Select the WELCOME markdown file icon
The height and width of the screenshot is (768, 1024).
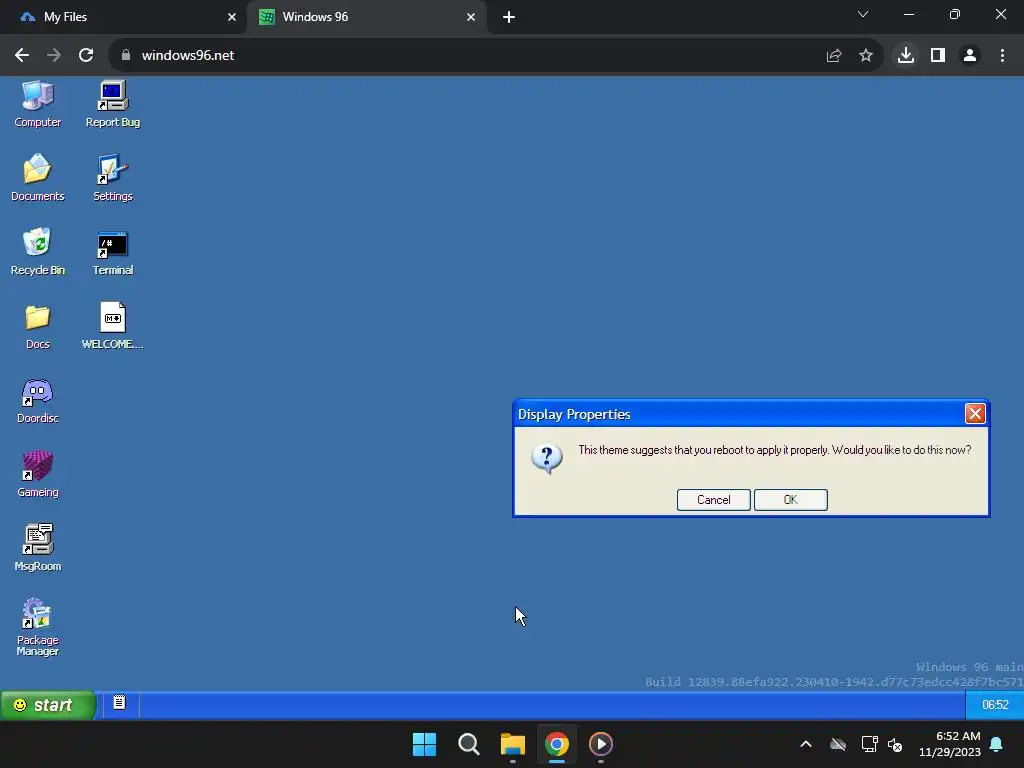112,325
